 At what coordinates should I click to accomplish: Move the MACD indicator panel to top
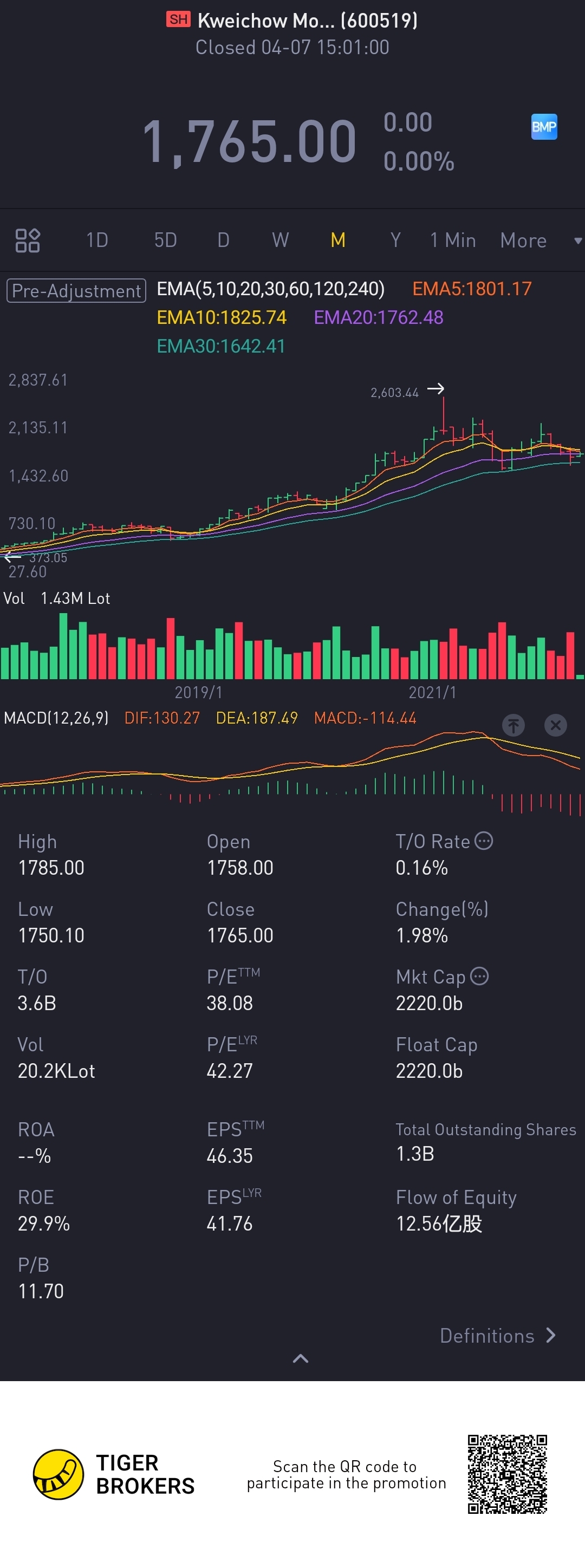pyautogui.click(x=513, y=725)
